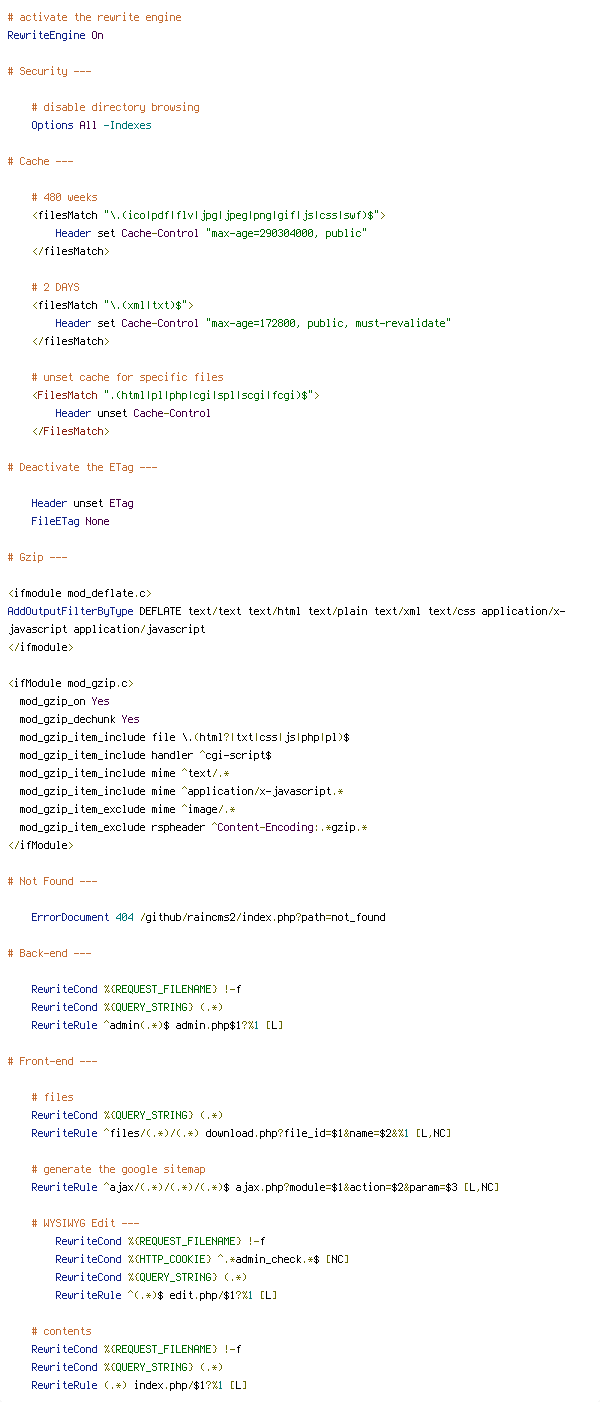Click the "RewriteEngine On" directive line
600x1402 pixels.
(55, 35)
